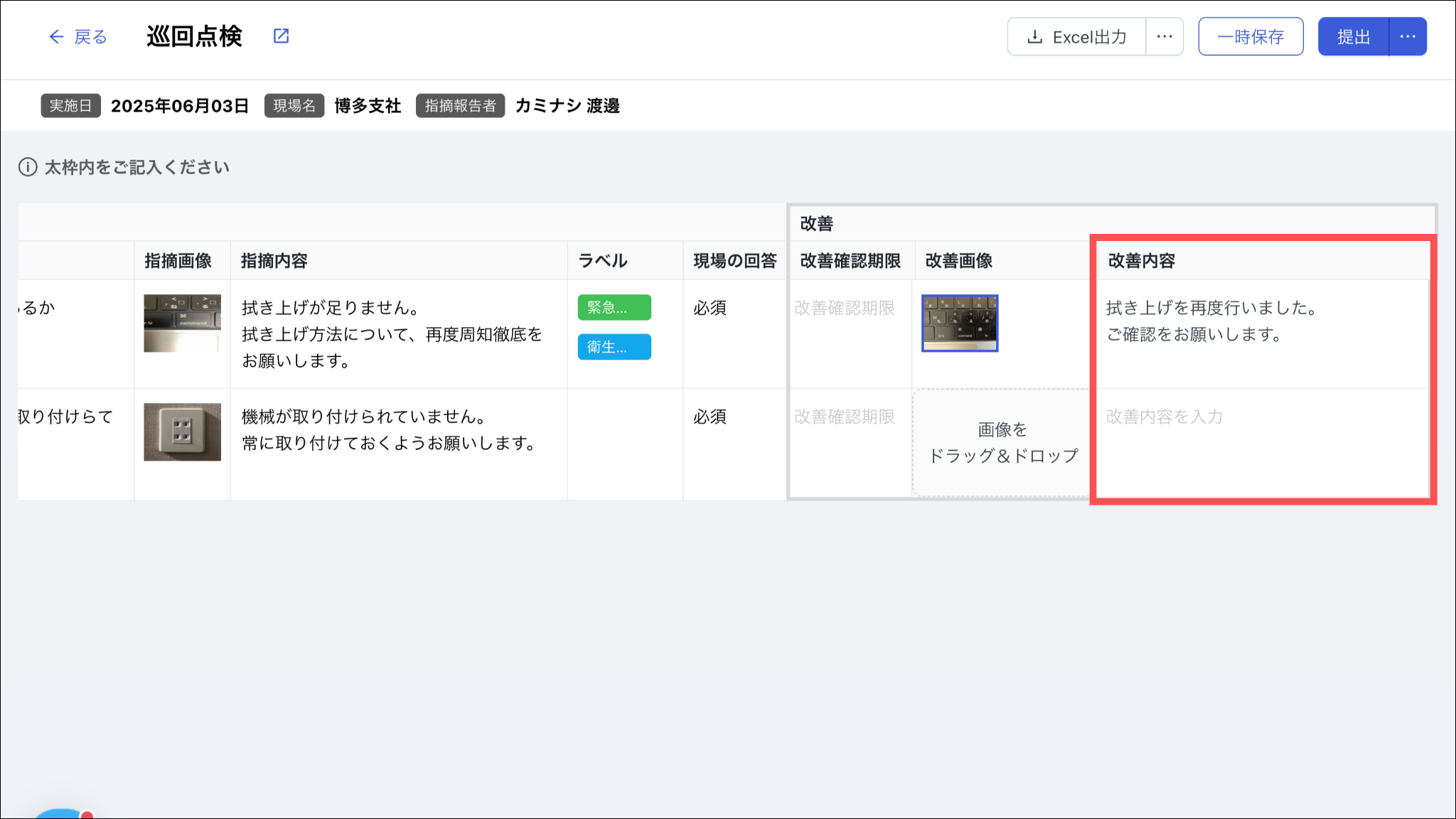The image size is (1456, 819).
Task: Click the Excel出力 download button
Action: (x=1076, y=37)
